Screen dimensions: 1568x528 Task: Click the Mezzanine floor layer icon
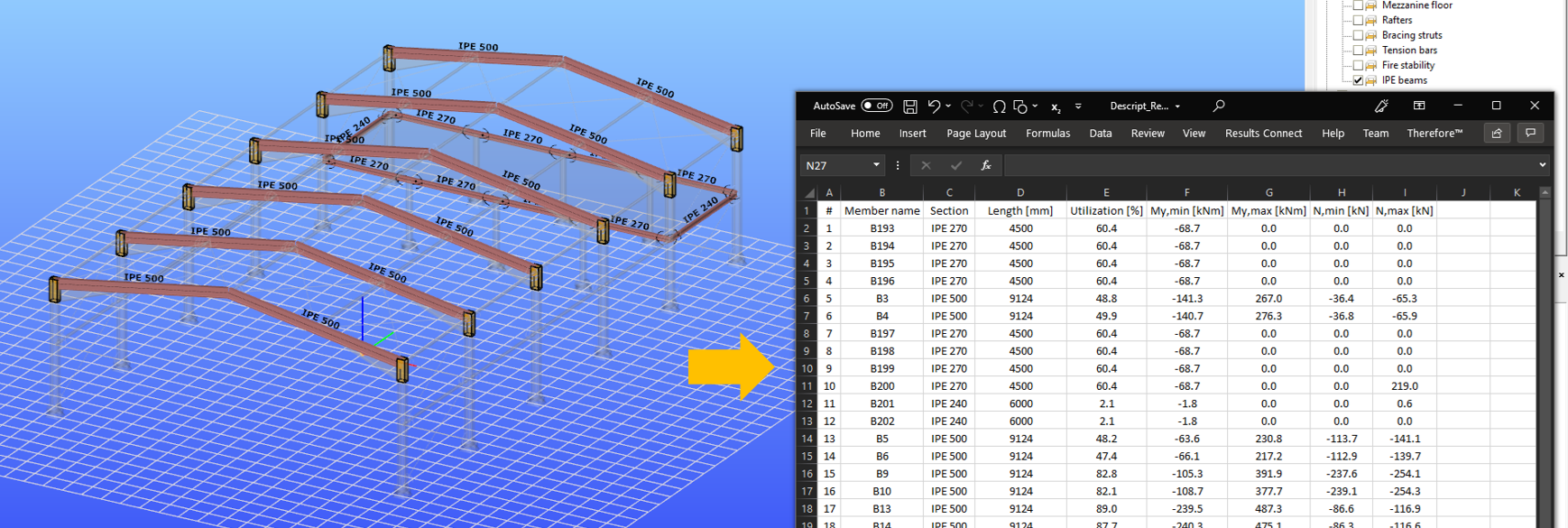pos(1371,5)
